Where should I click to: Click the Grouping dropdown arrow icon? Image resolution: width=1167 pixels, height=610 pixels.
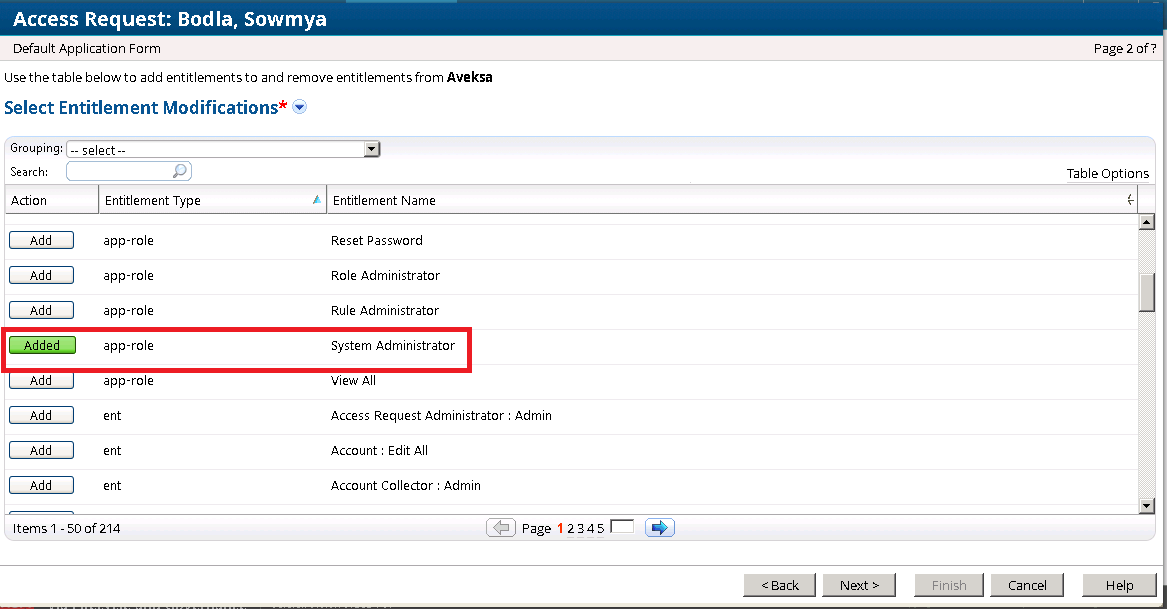click(x=371, y=148)
